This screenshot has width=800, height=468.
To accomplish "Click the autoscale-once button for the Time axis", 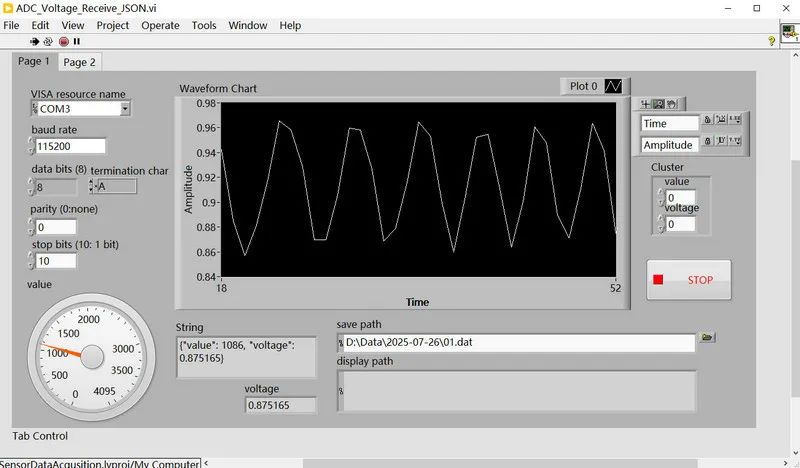I will point(721,119).
